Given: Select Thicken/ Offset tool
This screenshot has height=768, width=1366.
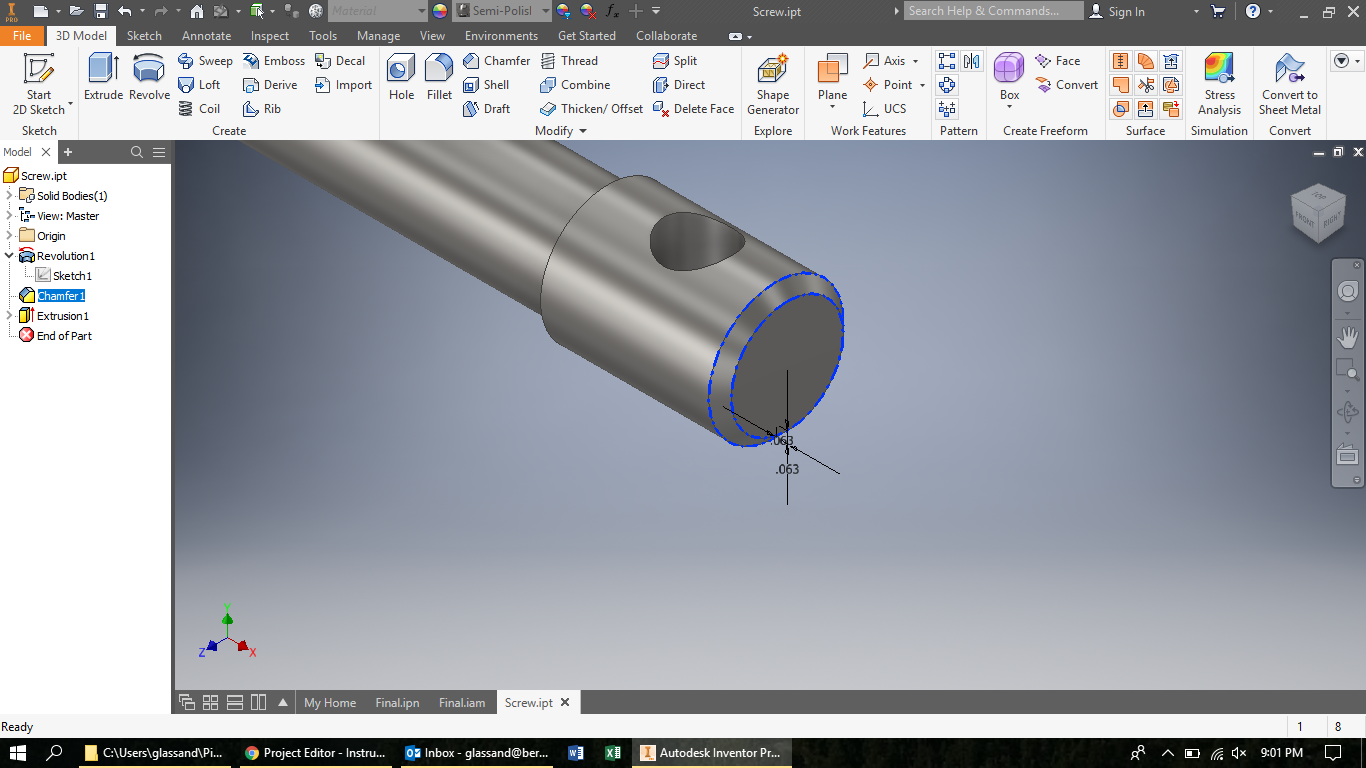Looking at the screenshot, I should tap(591, 109).
